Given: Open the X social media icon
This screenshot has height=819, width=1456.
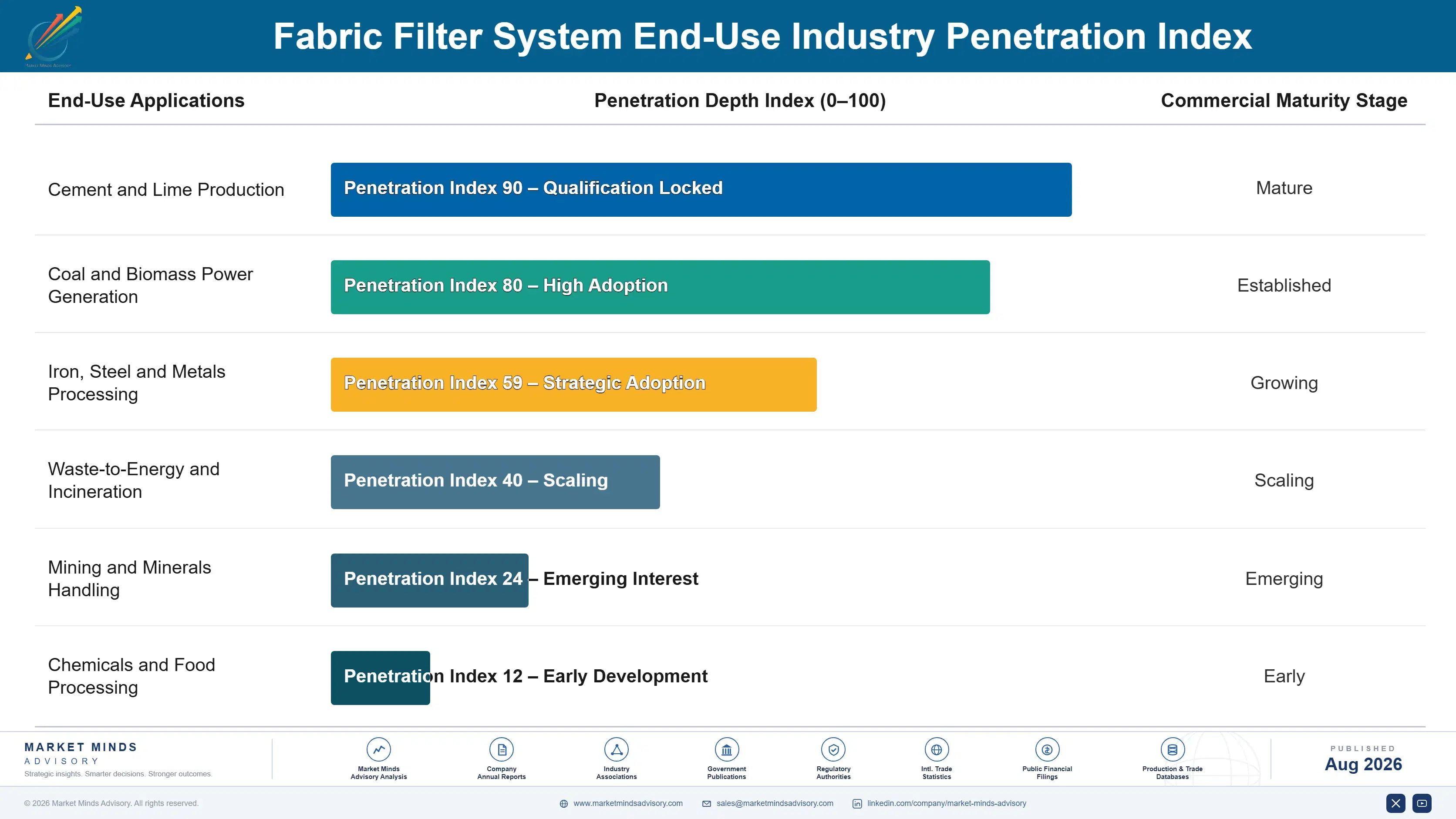Looking at the screenshot, I should [x=1395, y=803].
